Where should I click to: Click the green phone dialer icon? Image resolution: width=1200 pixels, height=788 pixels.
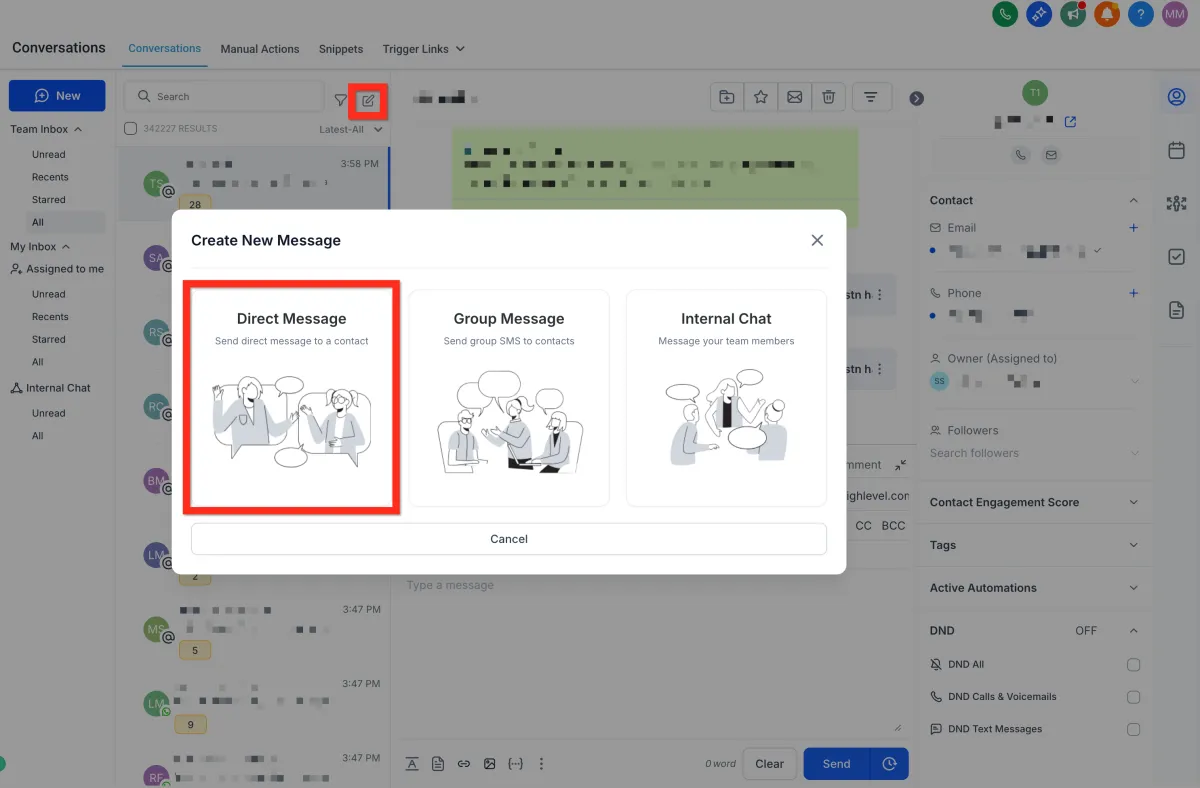[1005, 14]
